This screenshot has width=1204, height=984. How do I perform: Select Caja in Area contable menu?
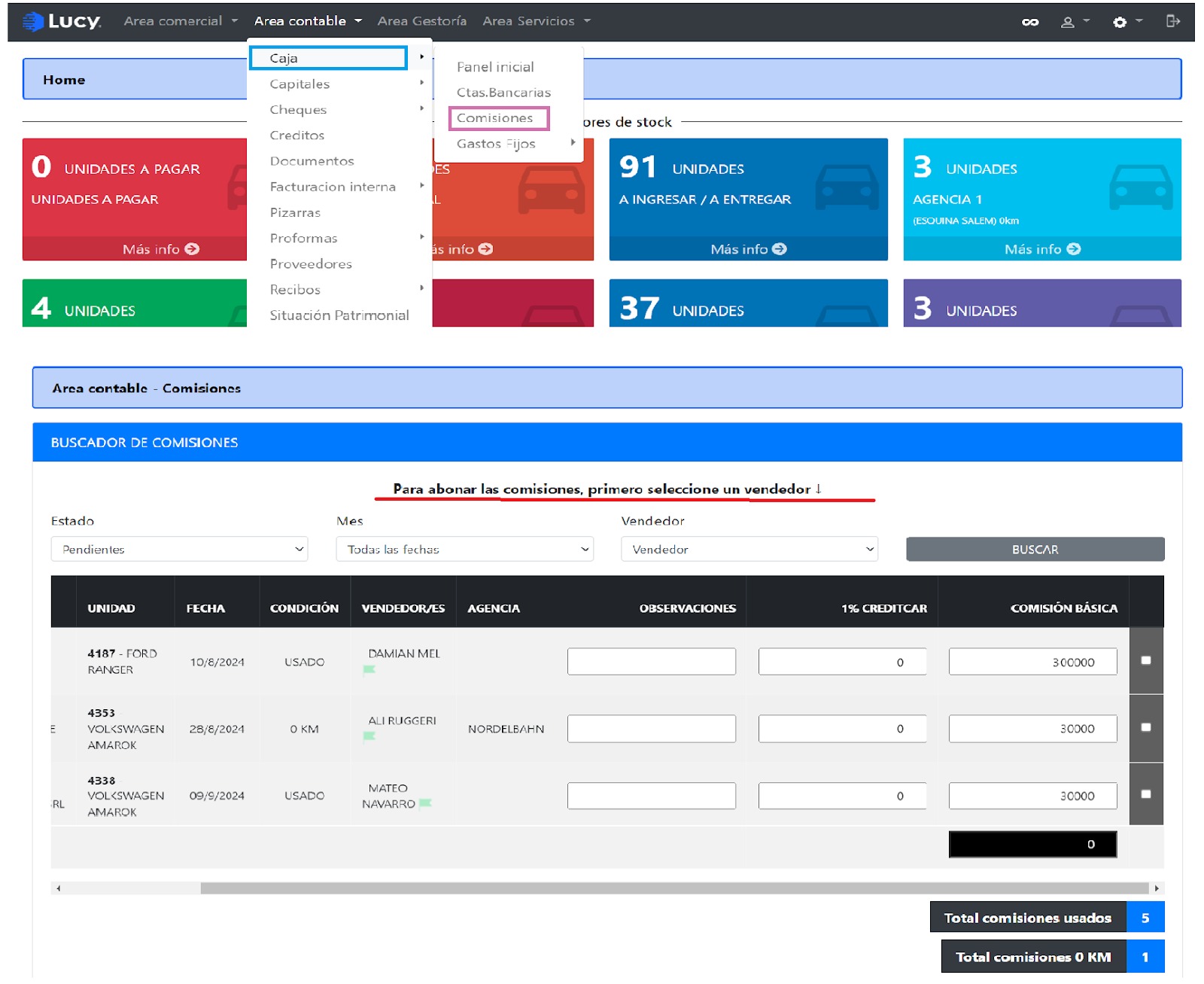[x=328, y=58]
